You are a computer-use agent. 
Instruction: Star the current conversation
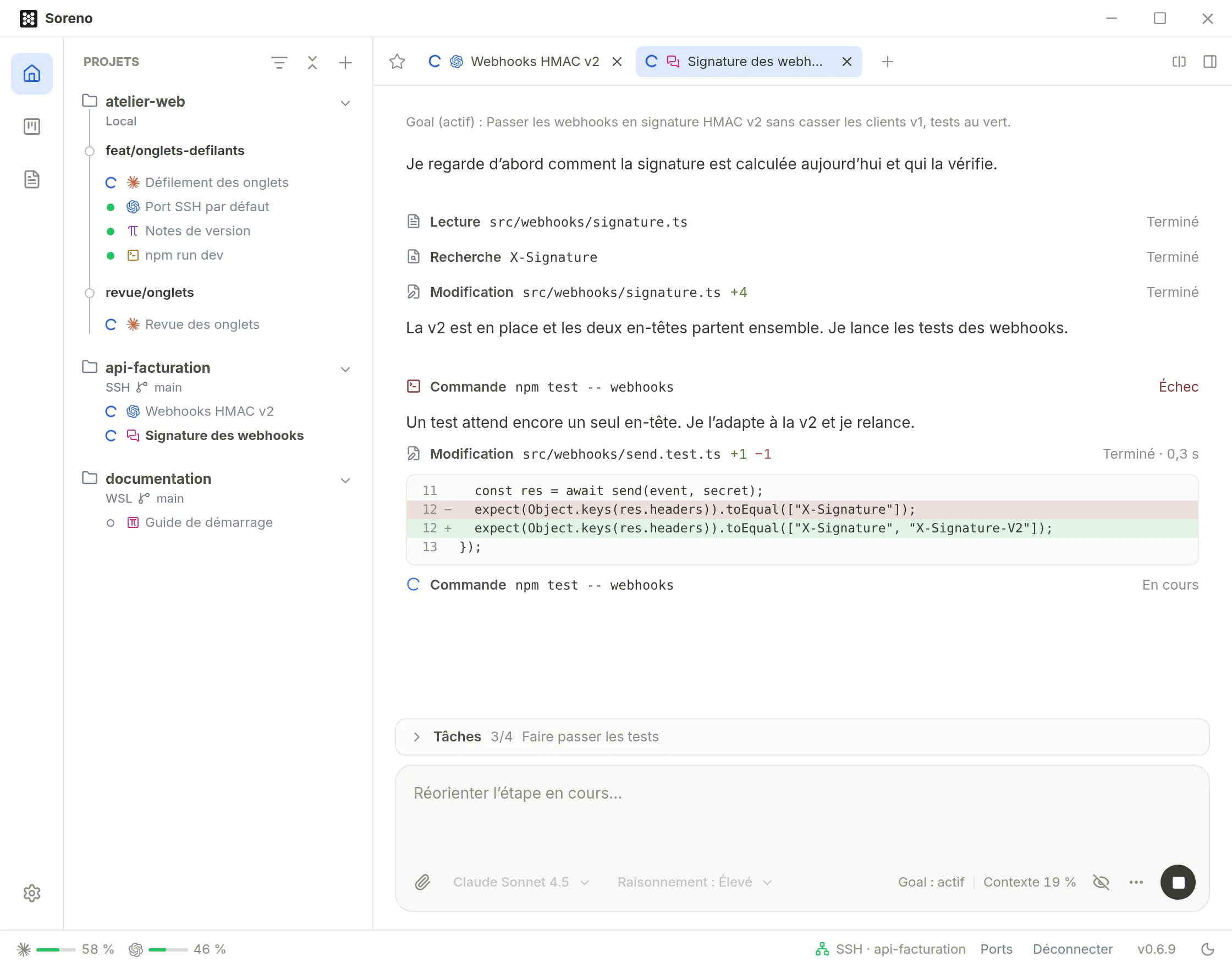coord(397,61)
